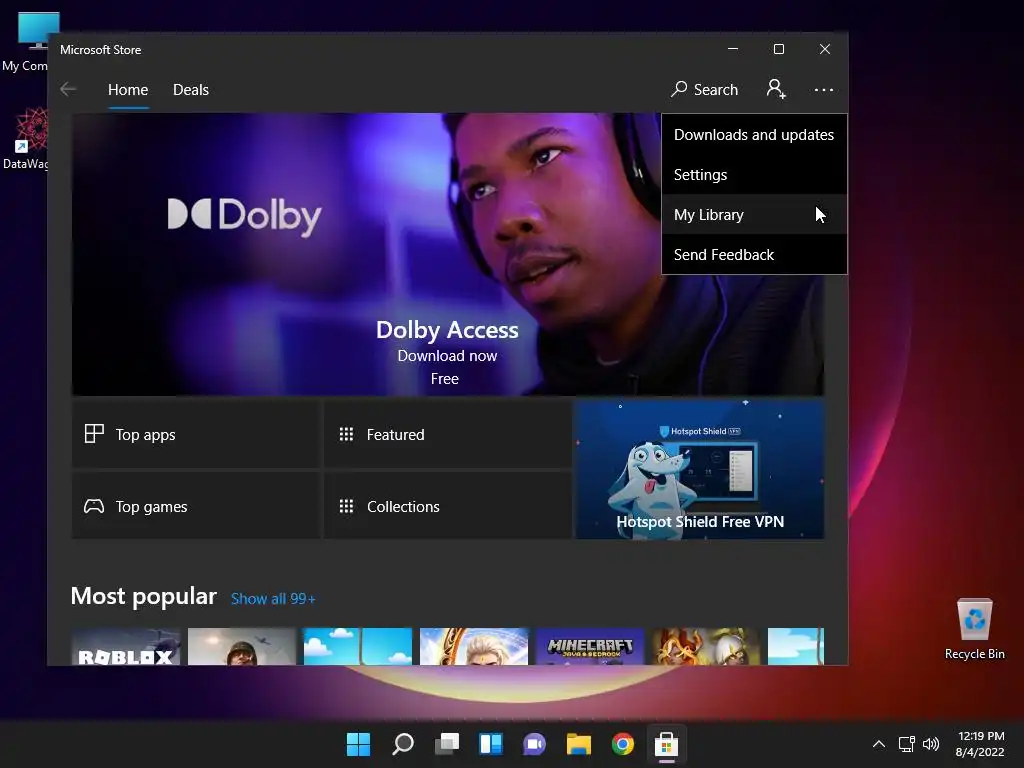Screen dimensions: 1024x768
Task: Open the soldier war game thumbnail
Action: [242, 647]
